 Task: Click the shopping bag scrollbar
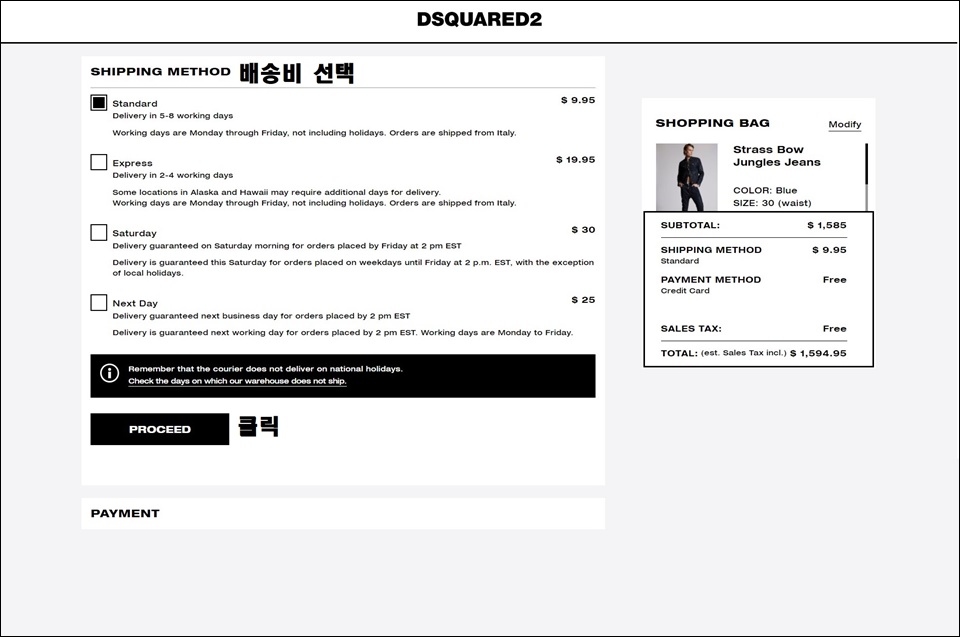[x=866, y=177]
